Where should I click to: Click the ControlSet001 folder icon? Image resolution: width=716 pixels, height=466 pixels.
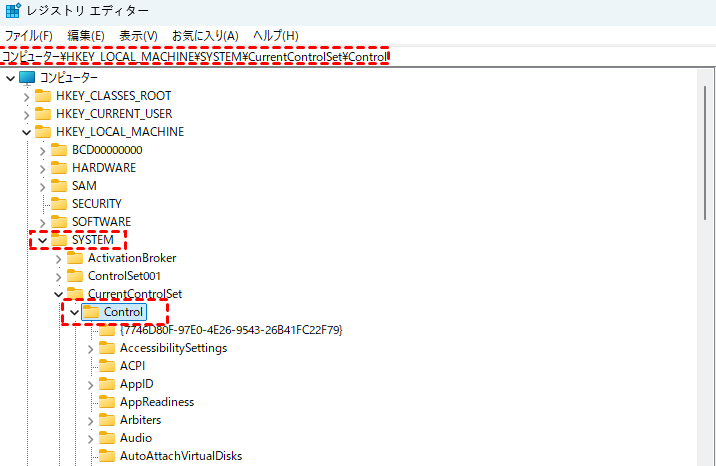75,276
